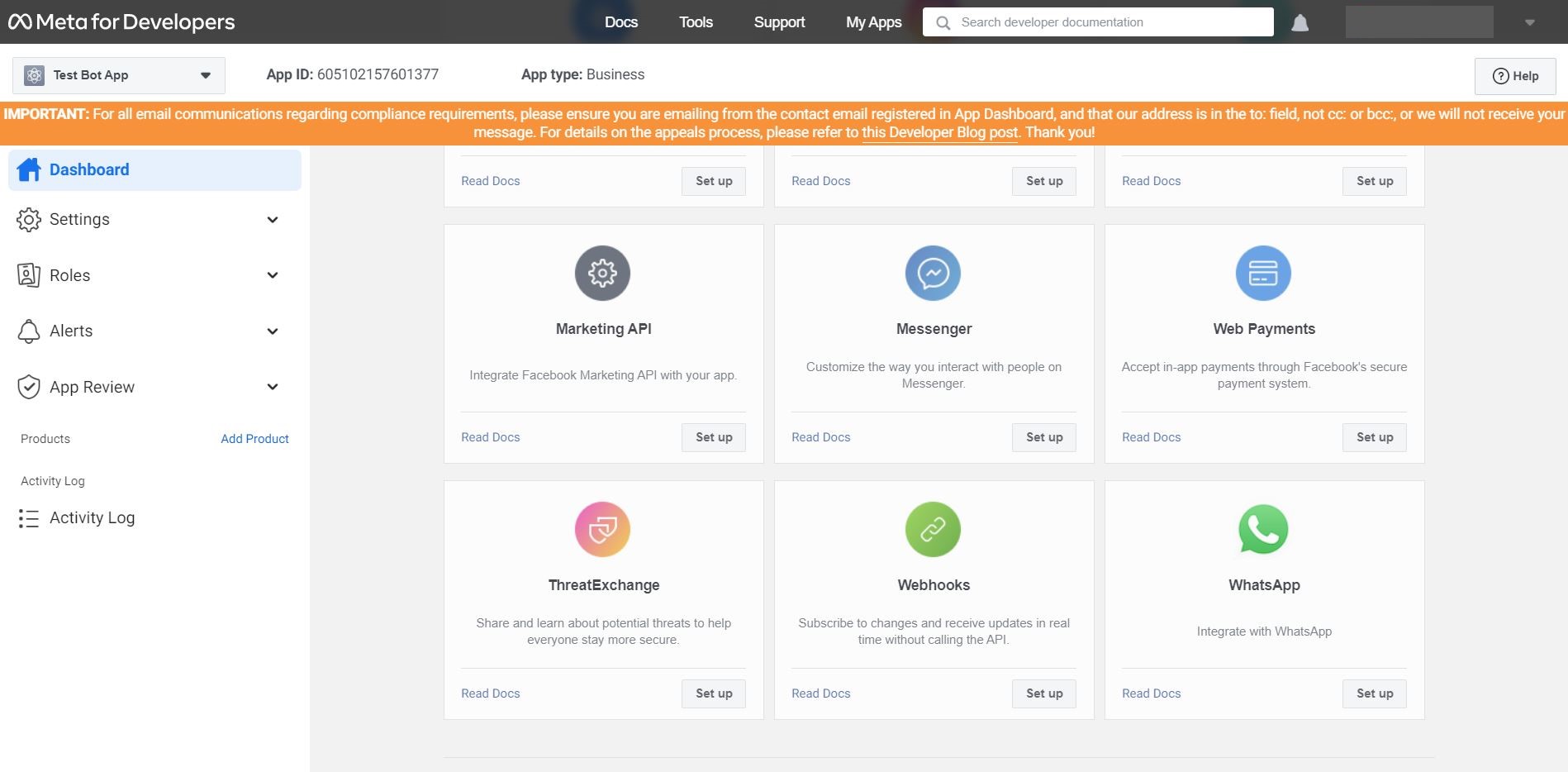Click the Dashboard home icon

29,169
